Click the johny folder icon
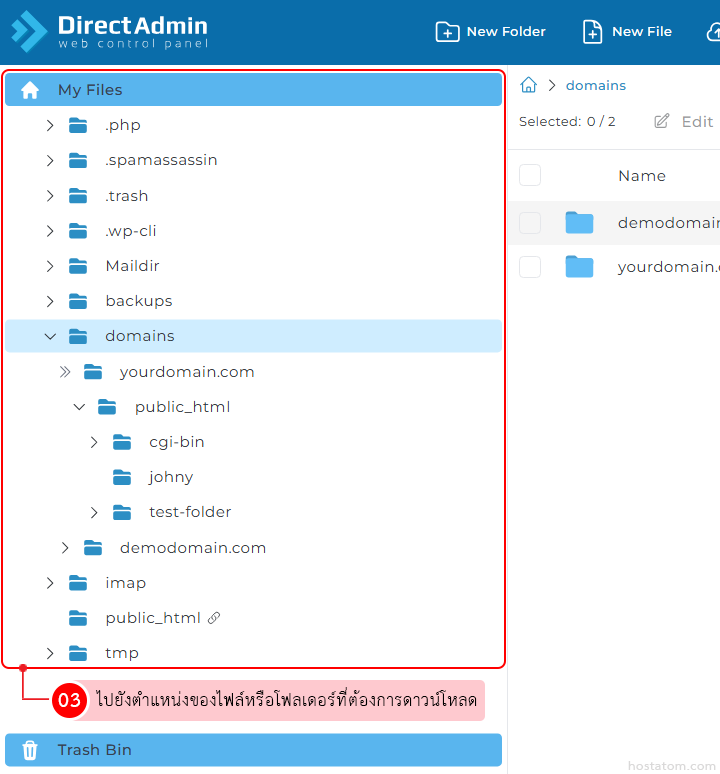Screen dimensions: 720x774 [122, 477]
